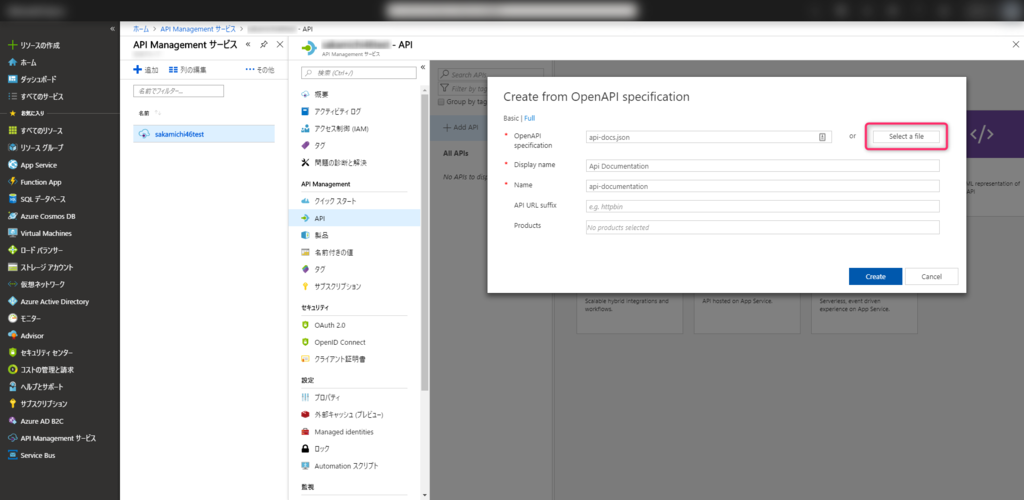Edit the Name field api-documentation
The height and width of the screenshot is (500, 1024).
(x=763, y=186)
